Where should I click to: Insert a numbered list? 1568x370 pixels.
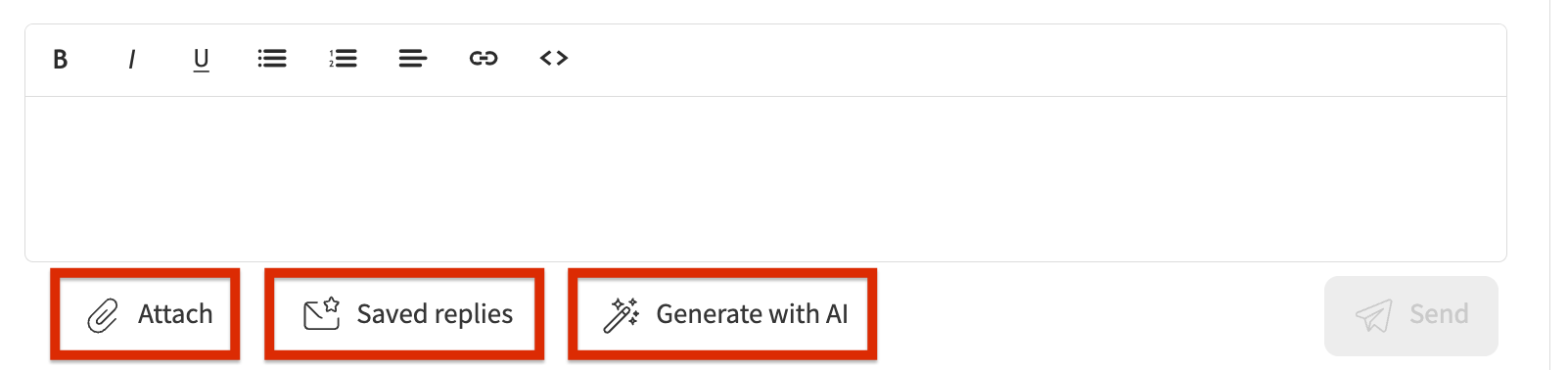(x=343, y=59)
